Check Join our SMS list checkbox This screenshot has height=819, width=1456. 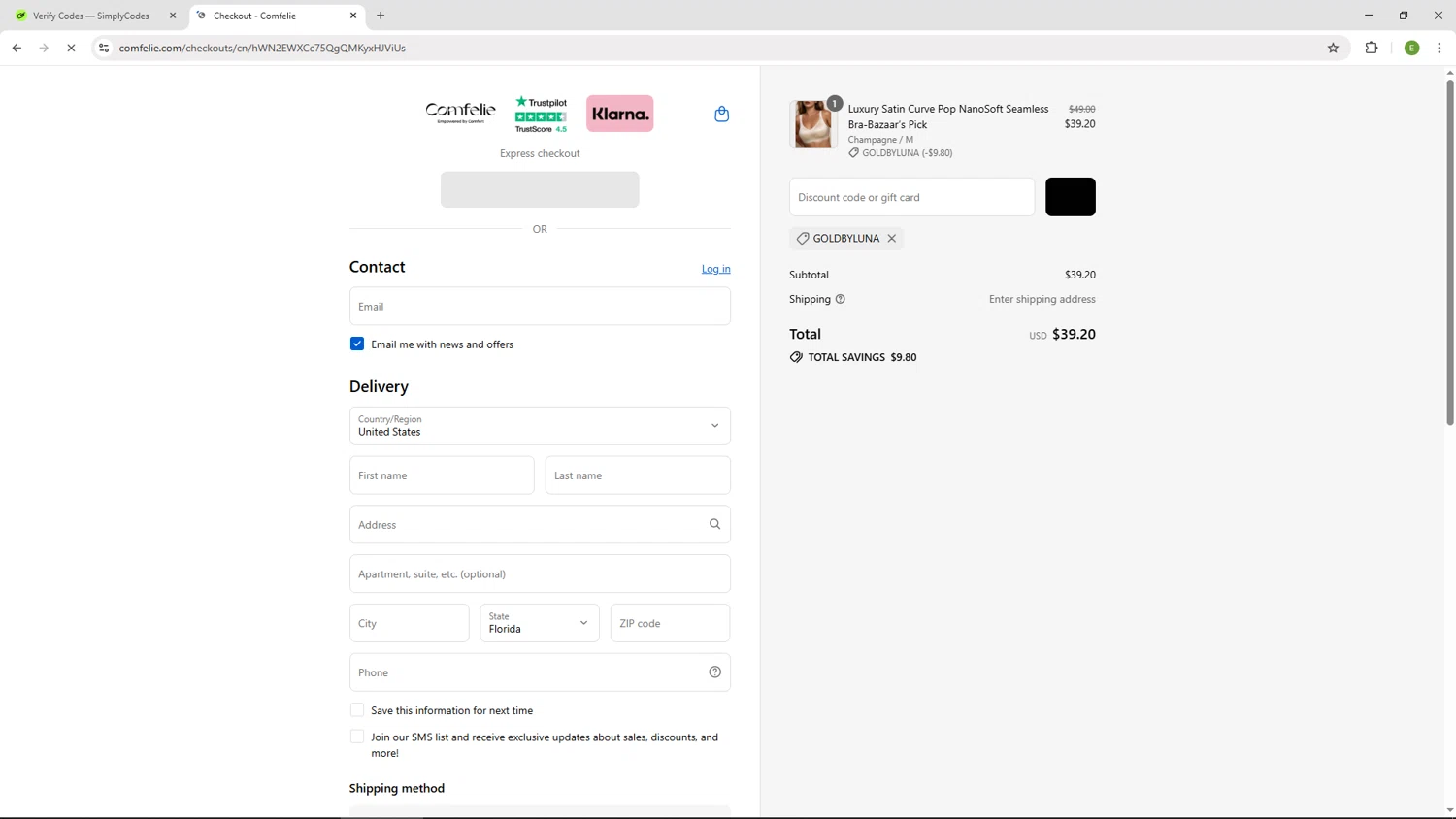pyautogui.click(x=357, y=737)
